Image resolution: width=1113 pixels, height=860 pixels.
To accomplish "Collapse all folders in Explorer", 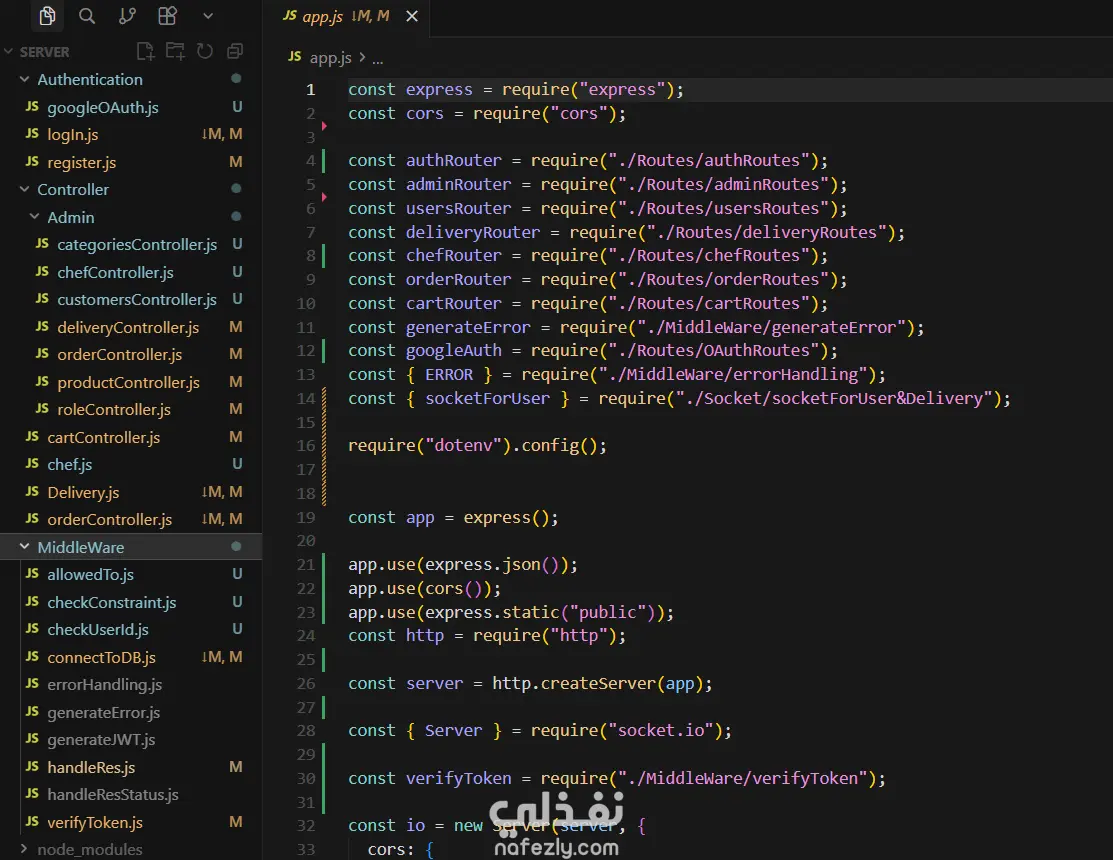I will [x=235, y=51].
